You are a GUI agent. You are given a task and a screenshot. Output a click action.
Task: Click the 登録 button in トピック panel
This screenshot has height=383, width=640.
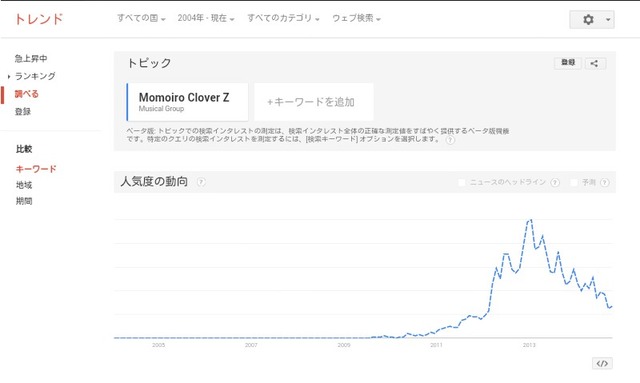coord(568,63)
